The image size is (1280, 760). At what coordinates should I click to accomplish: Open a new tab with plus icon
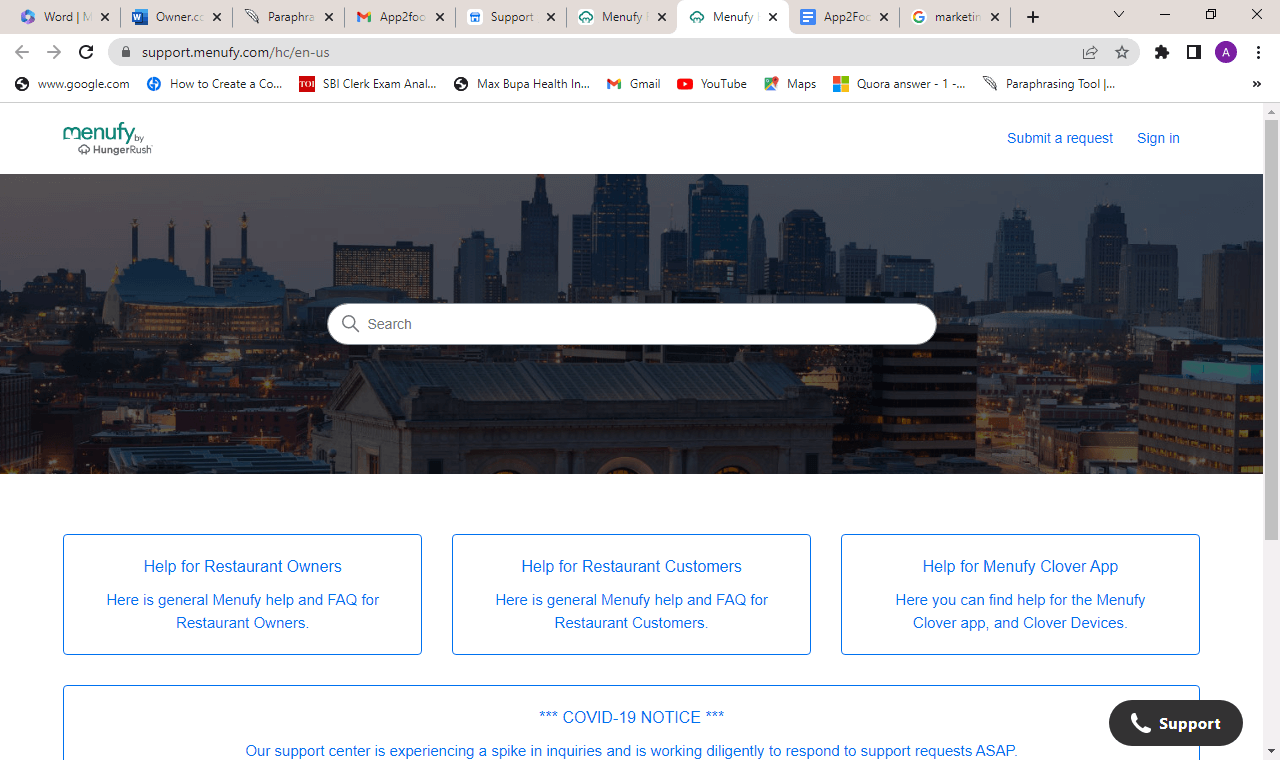tap(1033, 17)
